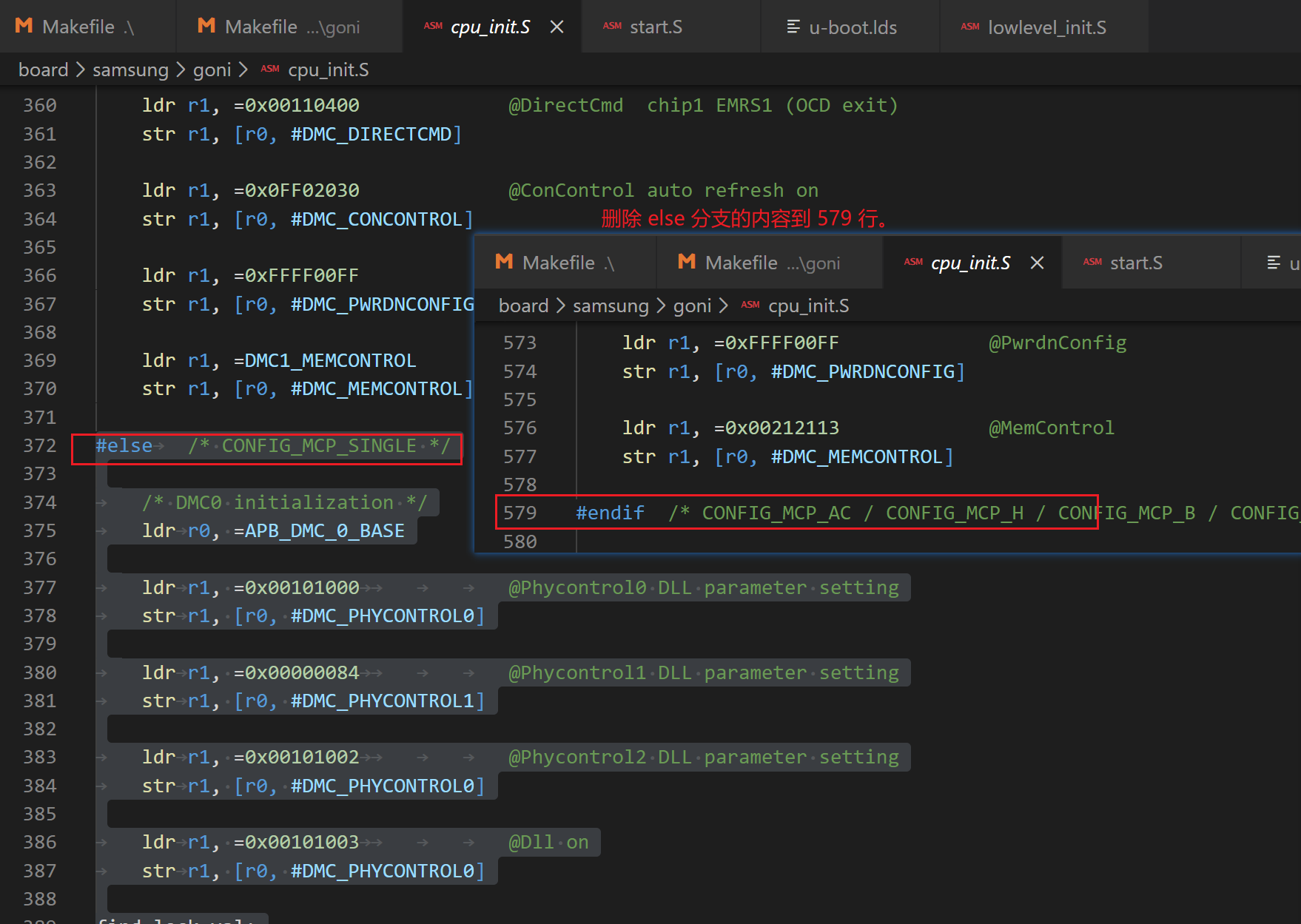Click '@Dll on' comment on line 386
This screenshot has width=1301, height=924.
548,842
